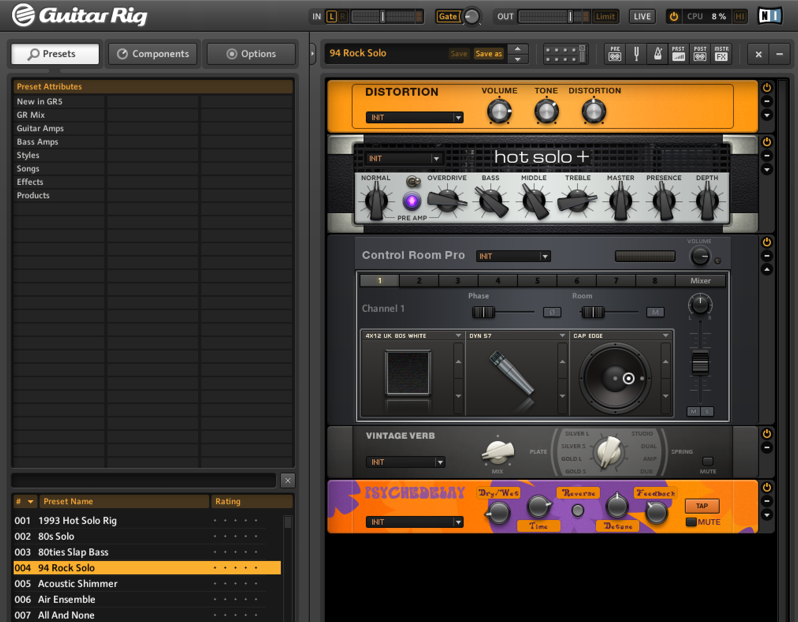Clear the rack with X button

click(x=758, y=54)
